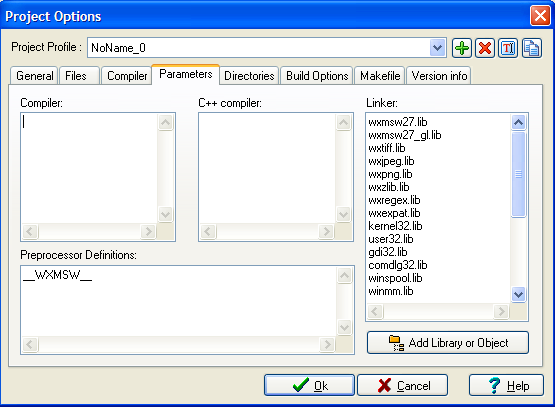555x407 pixels.
Task: Add a new project profile with green plus icon
Action: coord(462,48)
